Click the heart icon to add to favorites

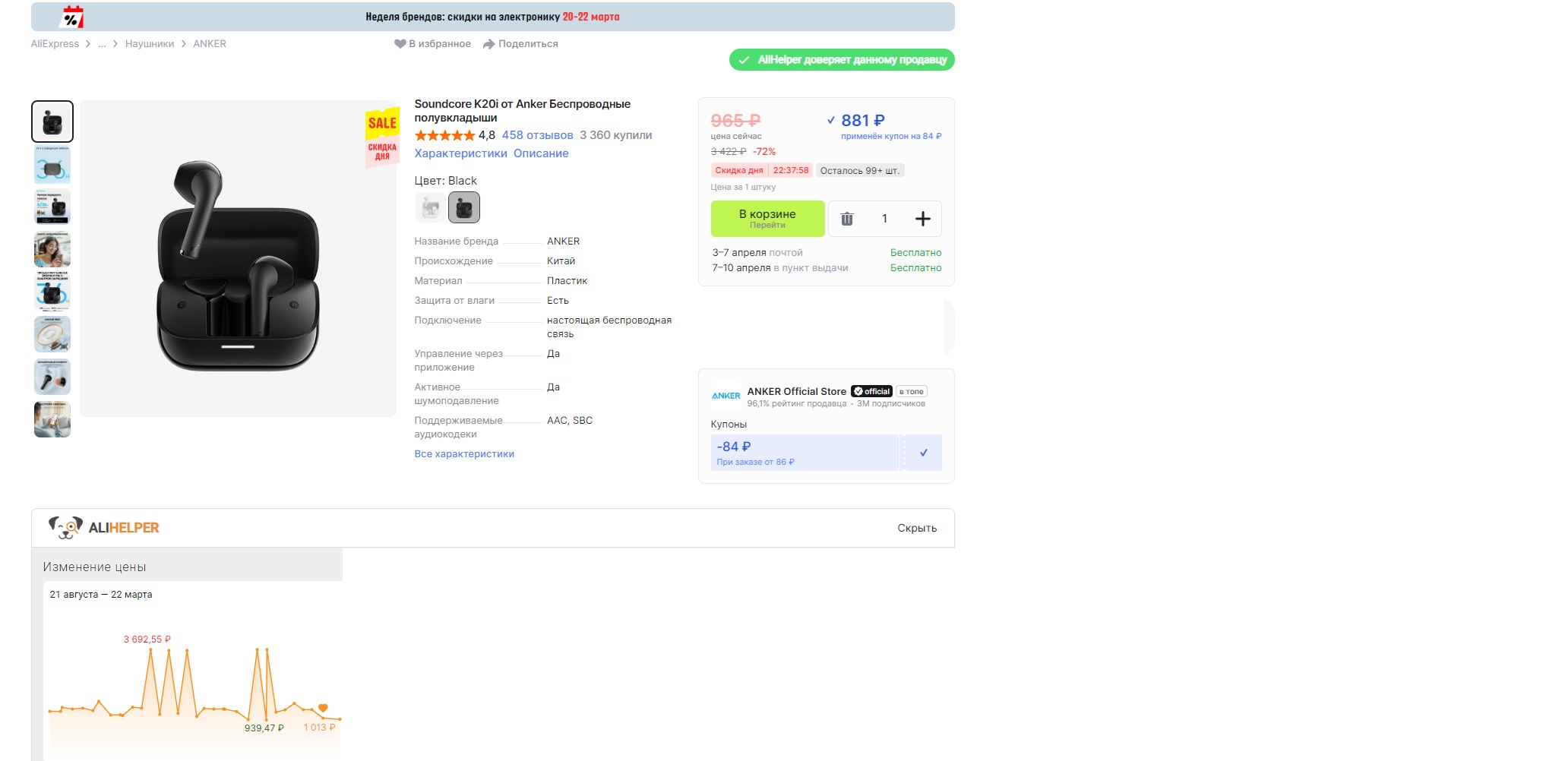[x=400, y=44]
